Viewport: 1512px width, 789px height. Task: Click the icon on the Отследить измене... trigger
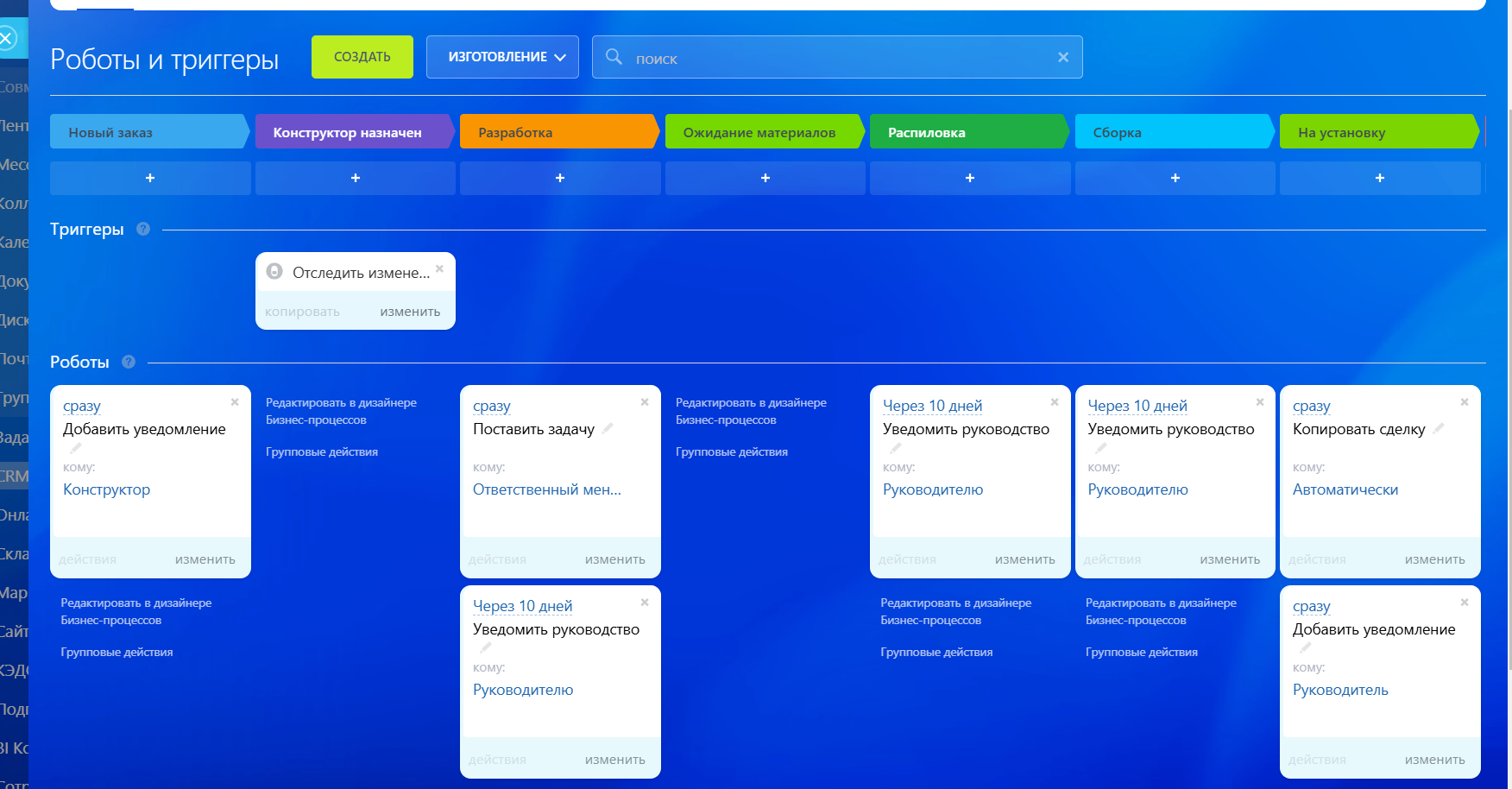274,271
